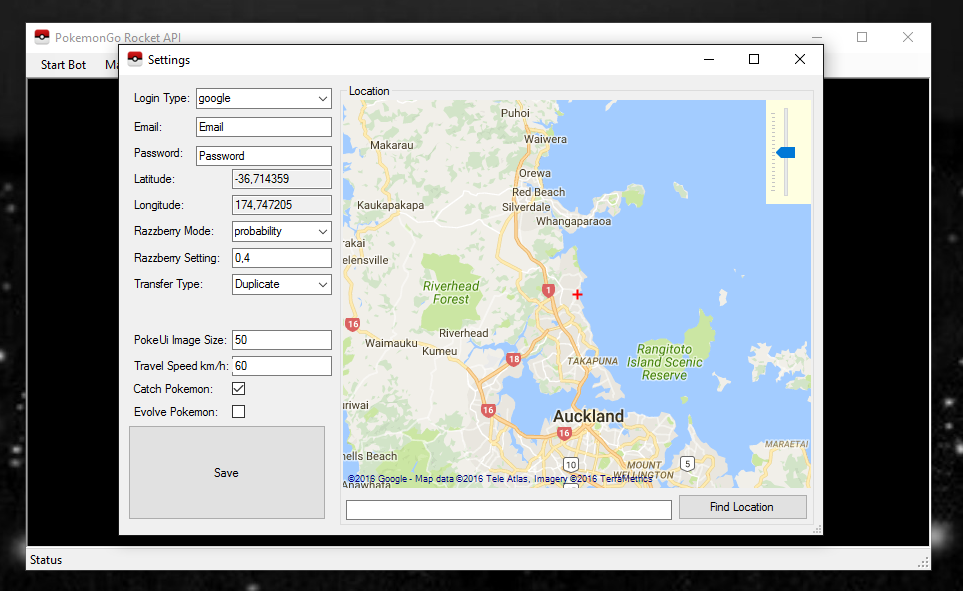
Task: Click the Kumeu label on the map
Action: pyautogui.click(x=439, y=351)
